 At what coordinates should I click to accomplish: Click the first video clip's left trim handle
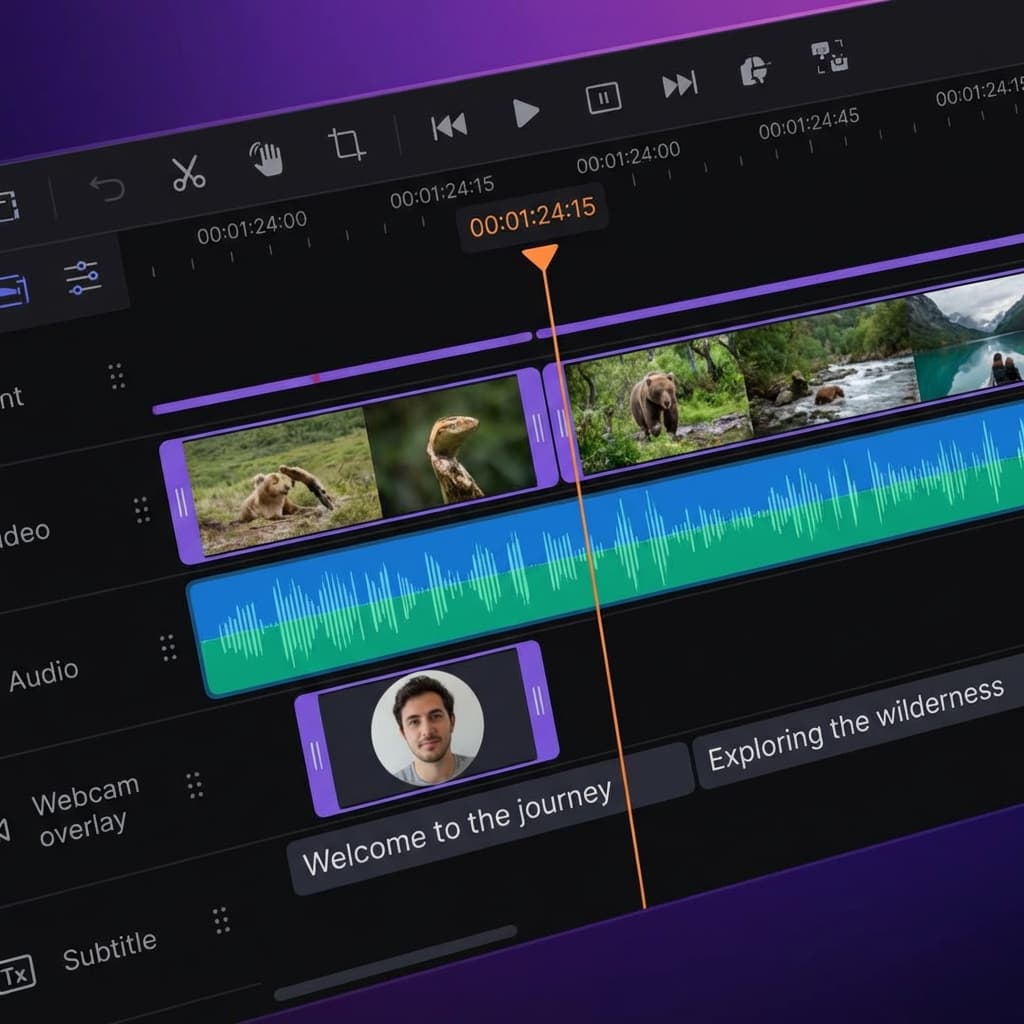[x=181, y=502]
